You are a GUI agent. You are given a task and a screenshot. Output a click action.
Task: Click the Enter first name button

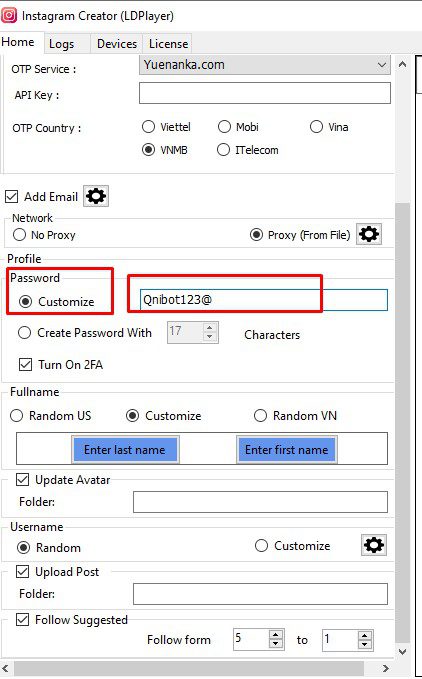(287, 449)
